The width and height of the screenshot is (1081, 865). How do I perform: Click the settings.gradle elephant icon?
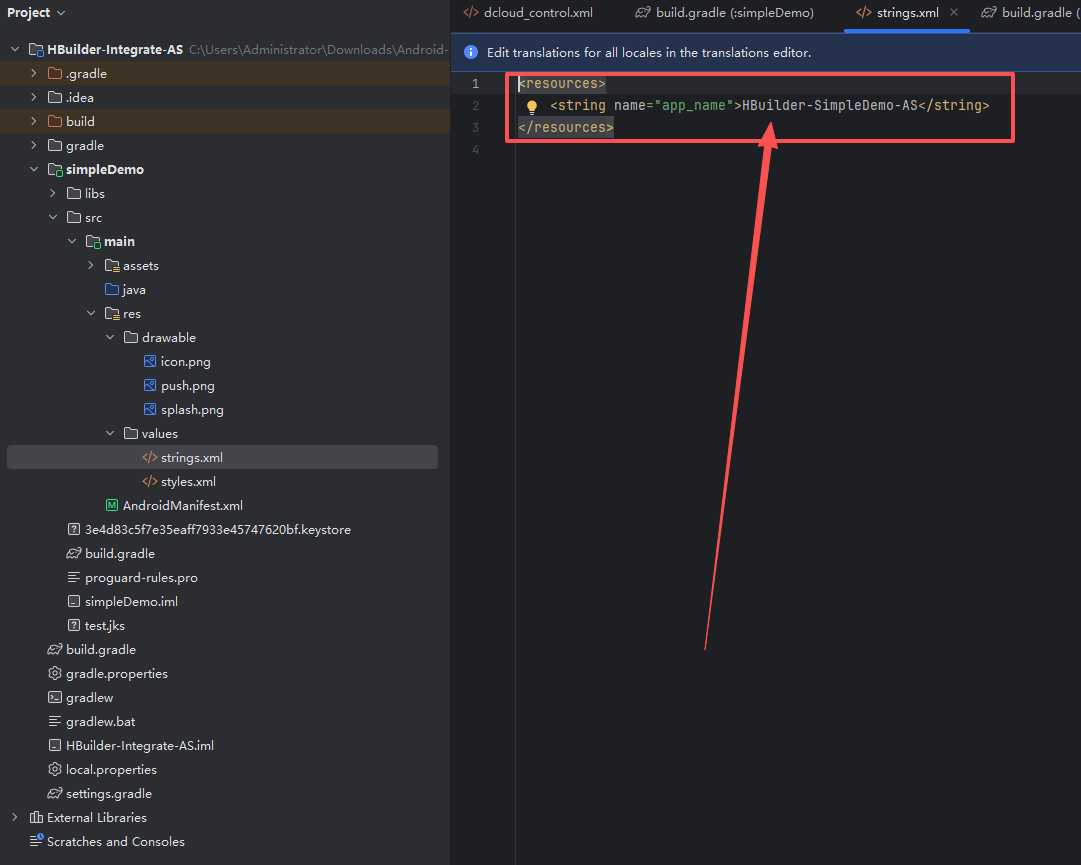click(54, 793)
